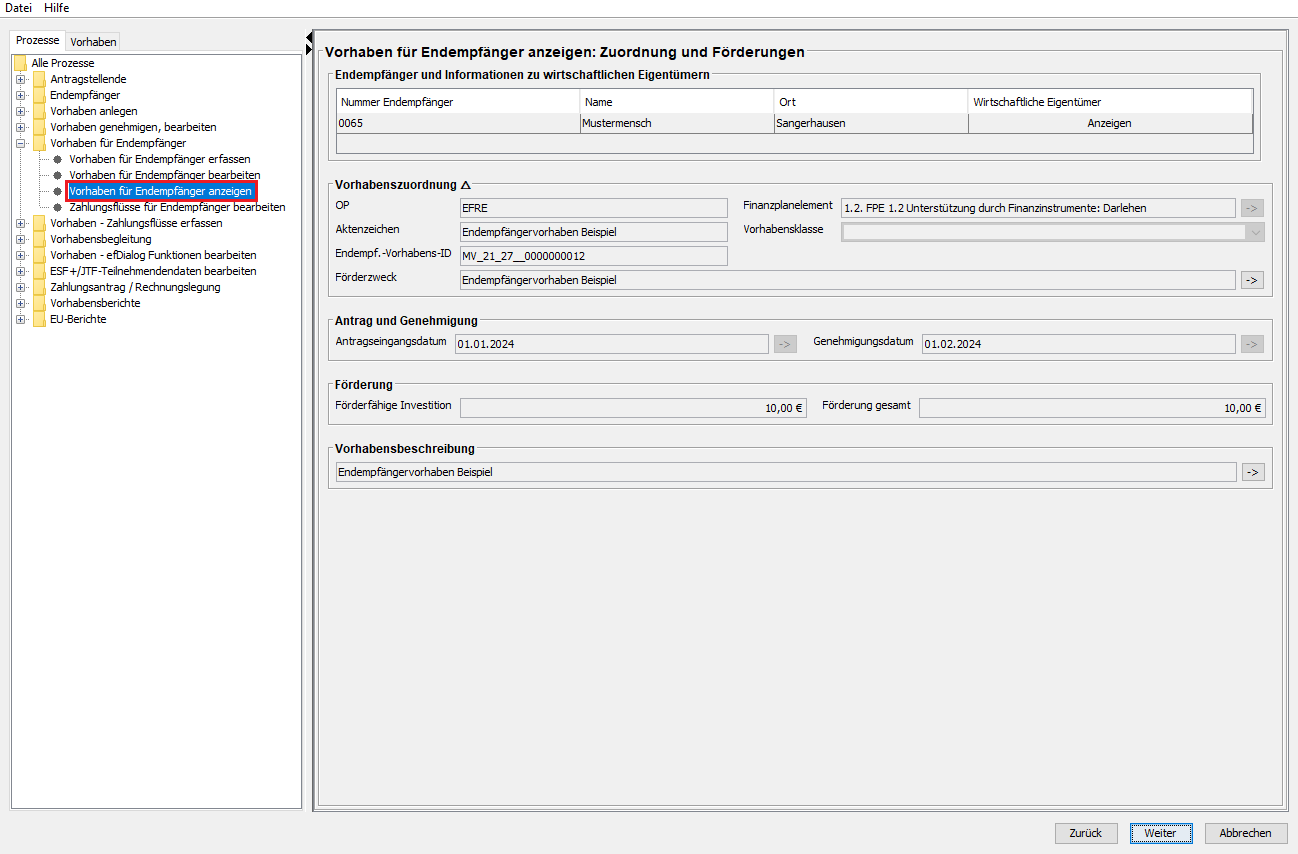This screenshot has height=854, width=1298.
Task: Click bullet icon of Vorhaben für Endempfänger erfassen
Action: point(58,159)
